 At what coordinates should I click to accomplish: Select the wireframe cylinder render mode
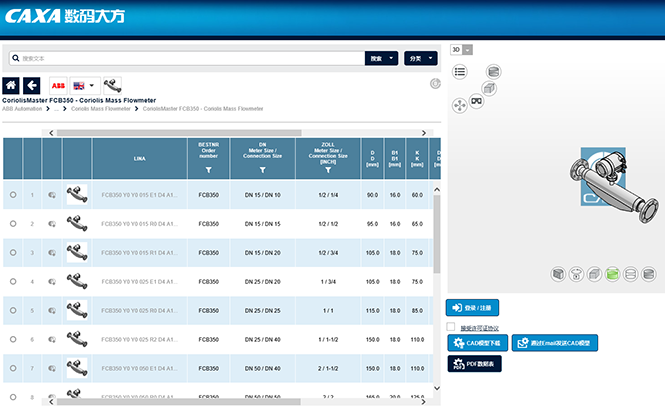(631, 274)
